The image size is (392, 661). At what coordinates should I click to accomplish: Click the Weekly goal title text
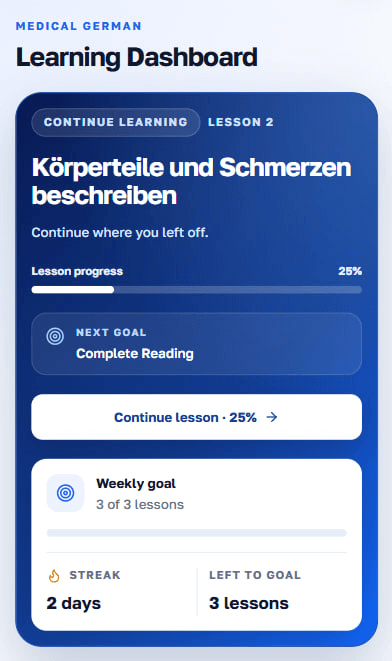(136, 484)
